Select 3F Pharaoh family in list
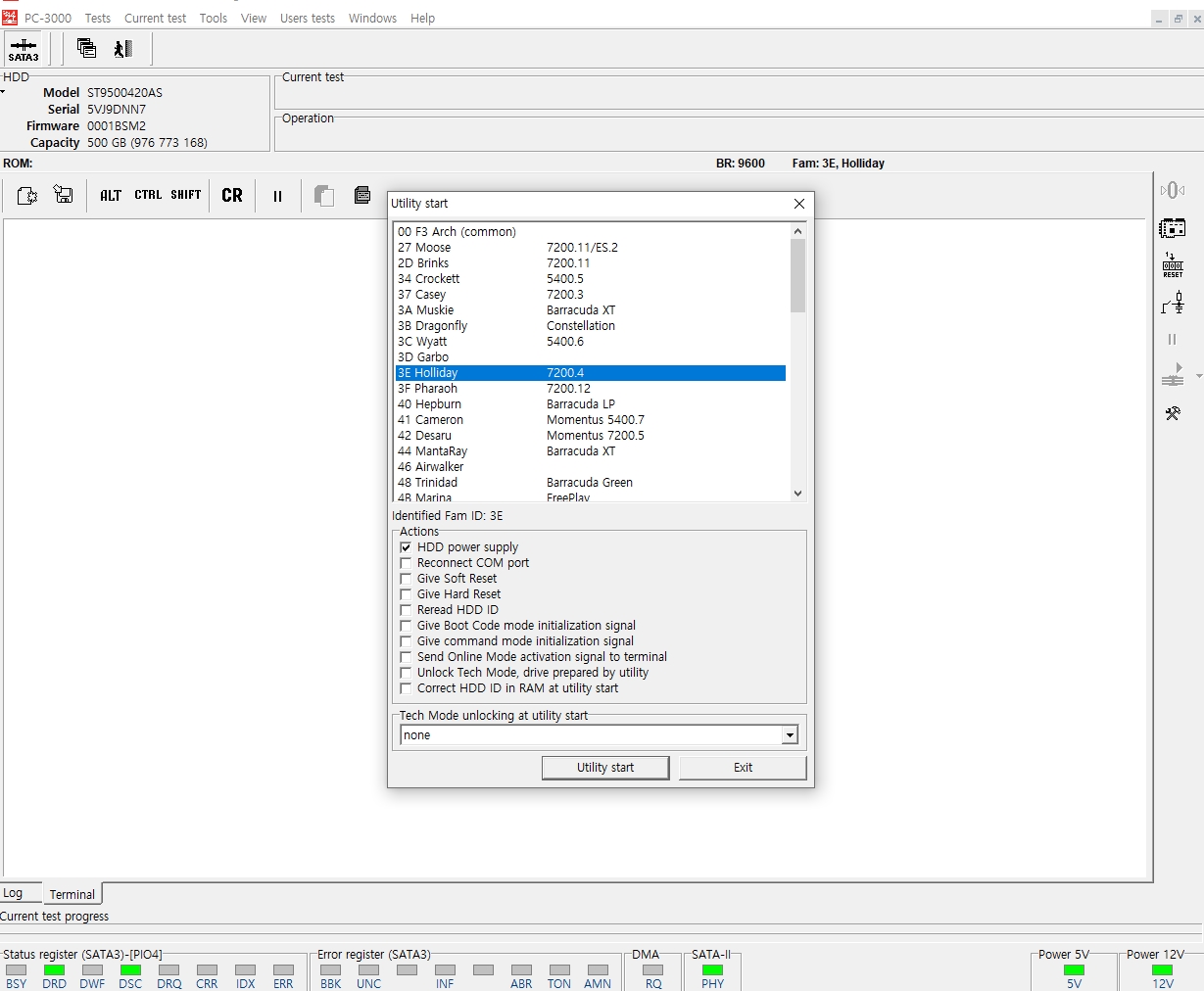The width and height of the screenshot is (1204, 991). pyautogui.click(x=427, y=389)
